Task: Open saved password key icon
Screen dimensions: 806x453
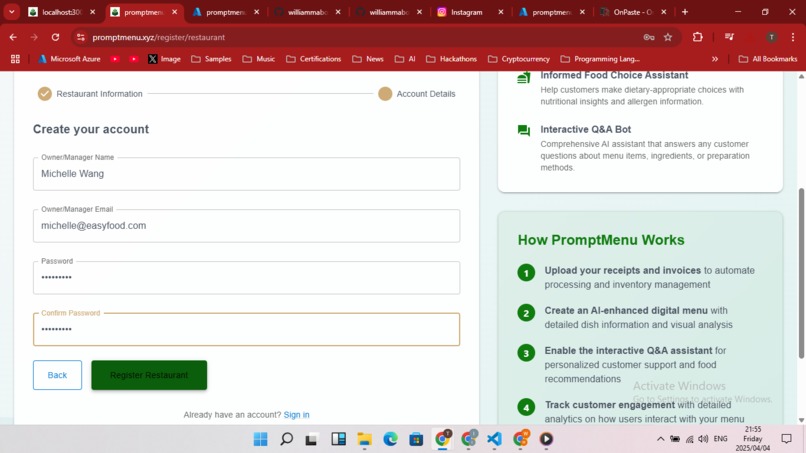Action: click(x=649, y=37)
